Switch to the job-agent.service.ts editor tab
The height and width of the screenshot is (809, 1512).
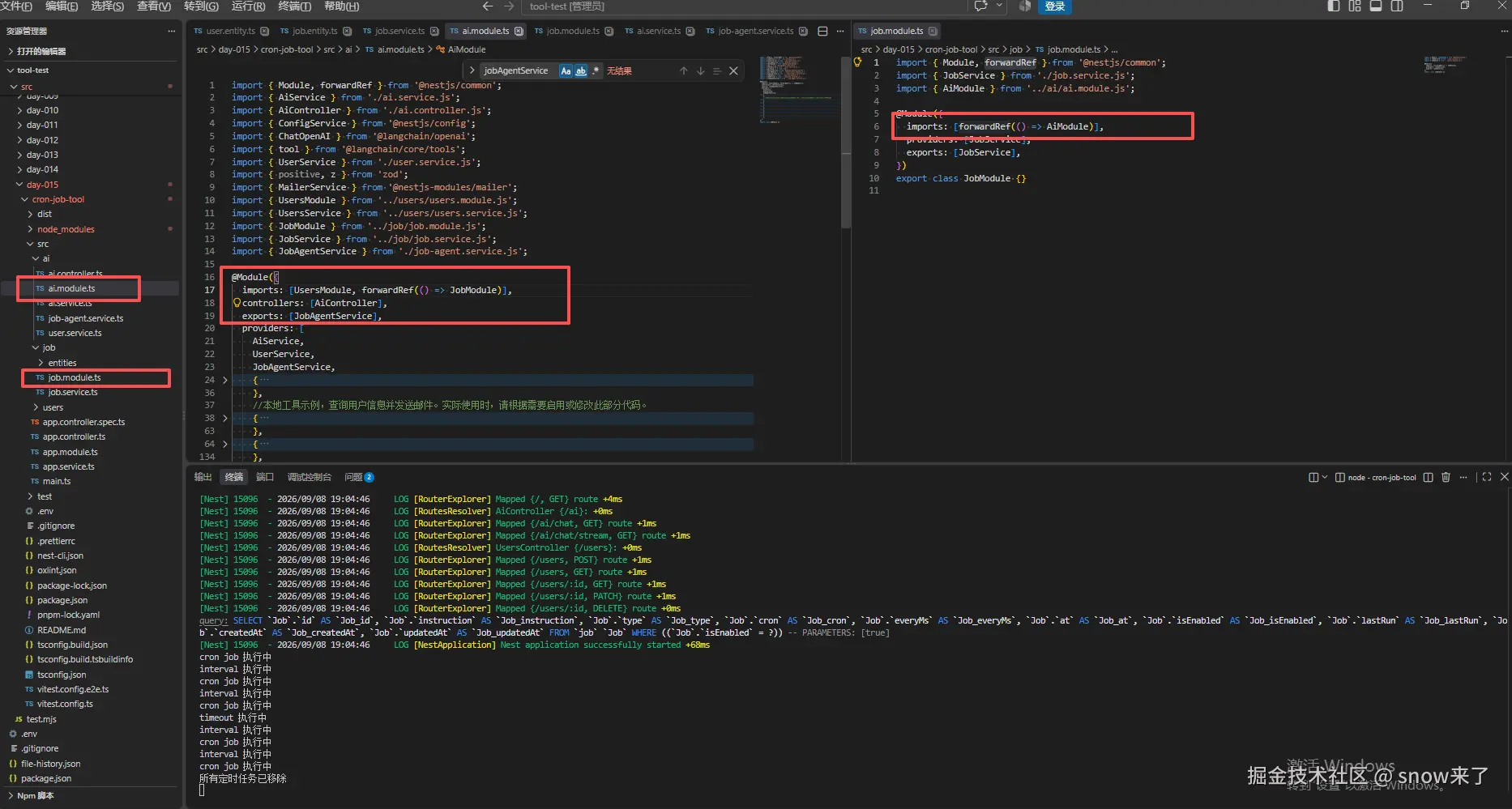coord(755,31)
